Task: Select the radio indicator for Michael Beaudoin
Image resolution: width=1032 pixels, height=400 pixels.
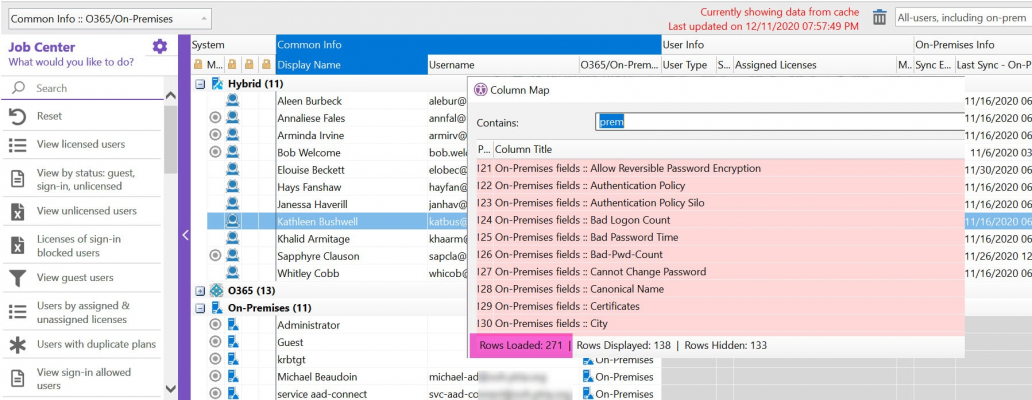Action: point(215,376)
